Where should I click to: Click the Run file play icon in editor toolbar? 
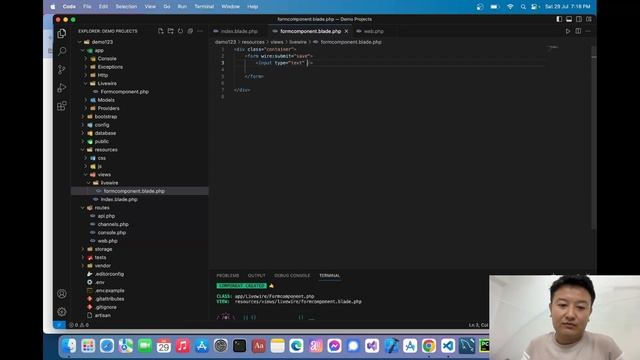pos(568,31)
